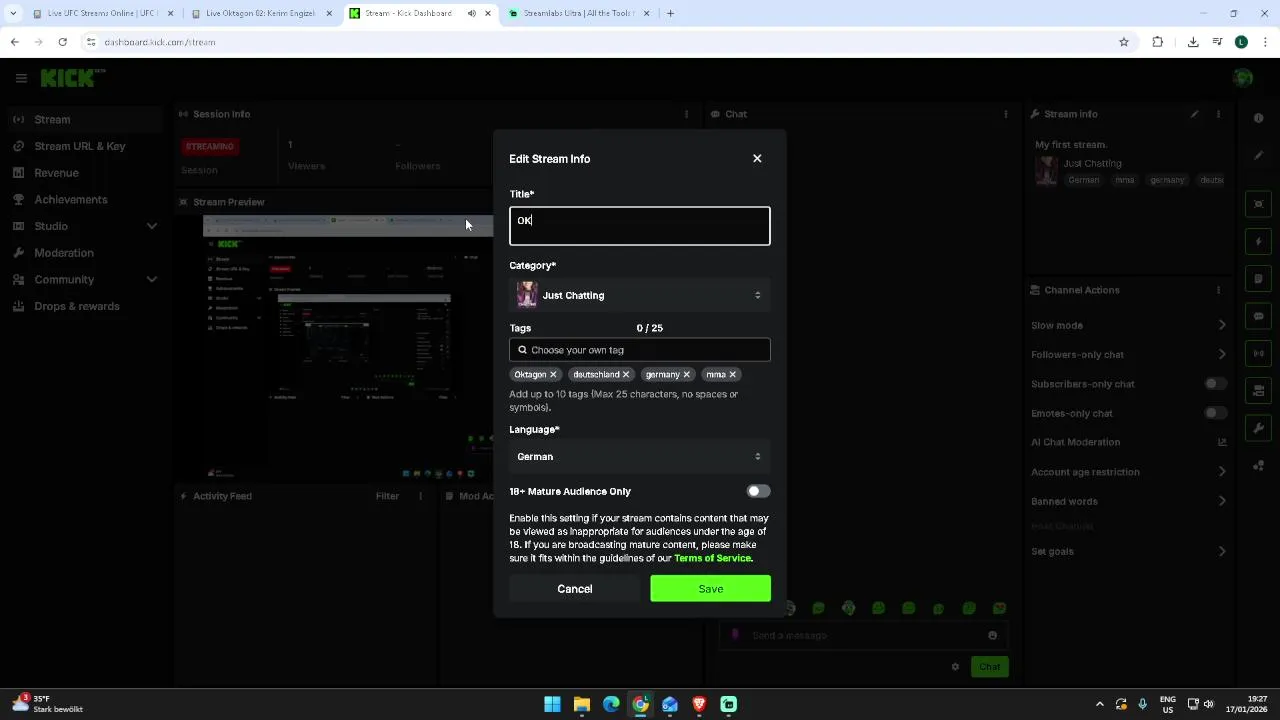
Task: Open the Chat panel options menu
Action: [x=1006, y=114]
